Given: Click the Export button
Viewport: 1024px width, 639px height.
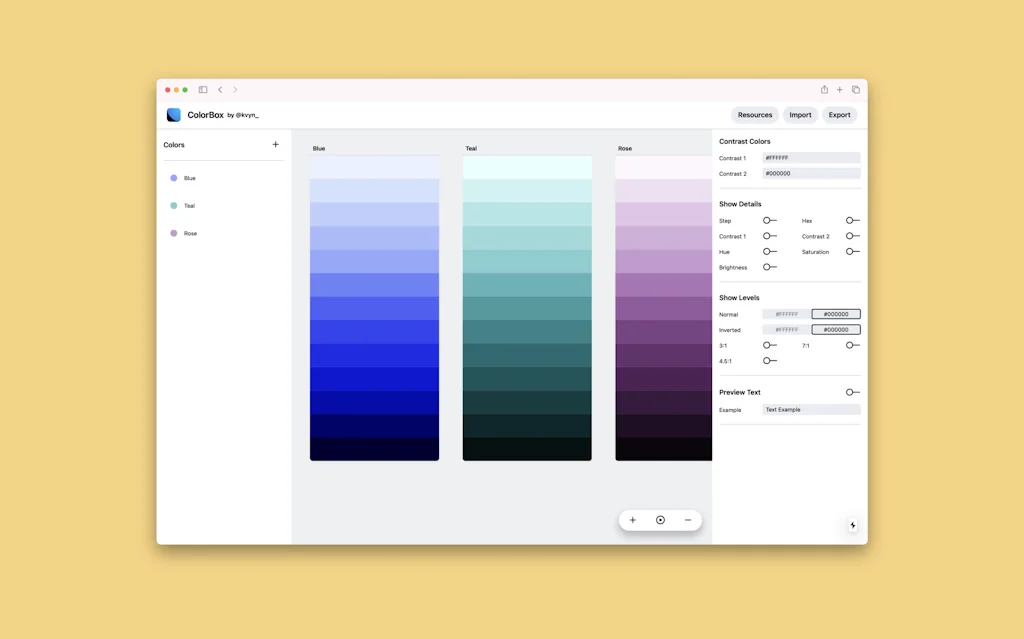Looking at the screenshot, I should pyautogui.click(x=839, y=114).
